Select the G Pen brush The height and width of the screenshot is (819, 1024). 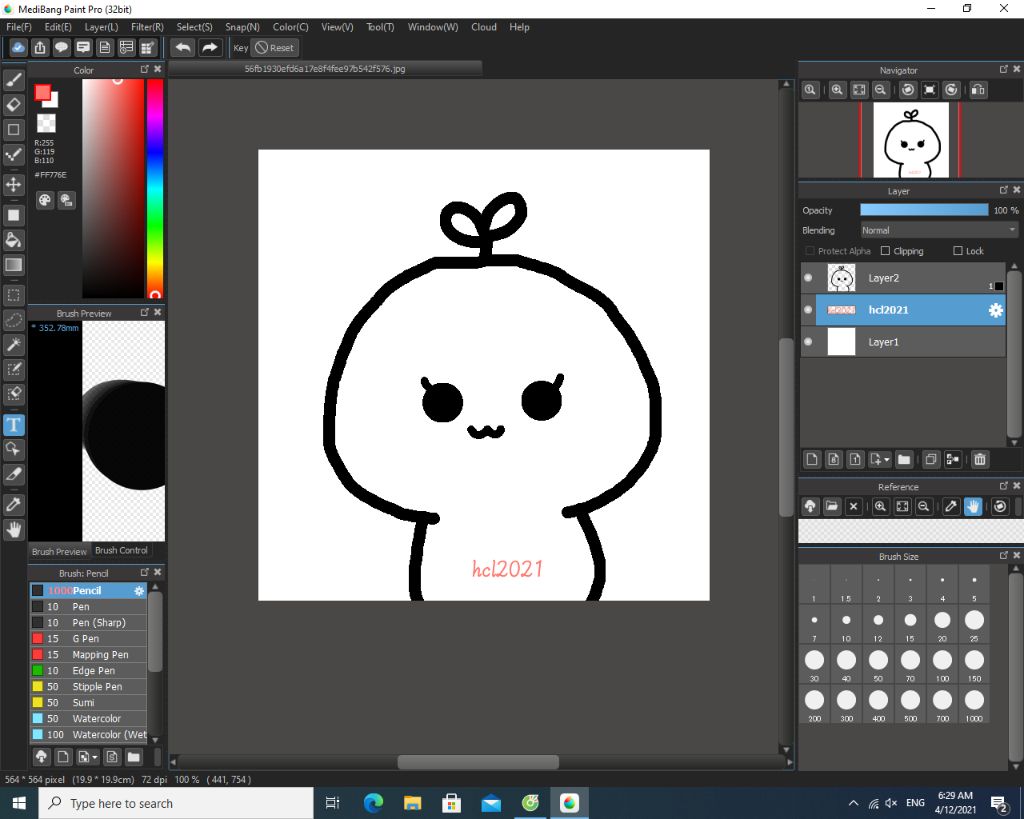pyautogui.click(x=89, y=639)
